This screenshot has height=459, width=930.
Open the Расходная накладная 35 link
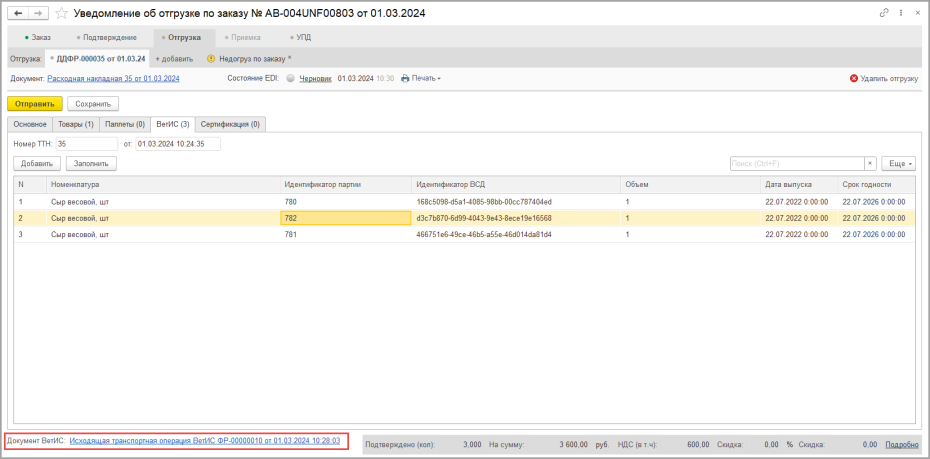tap(113, 78)
